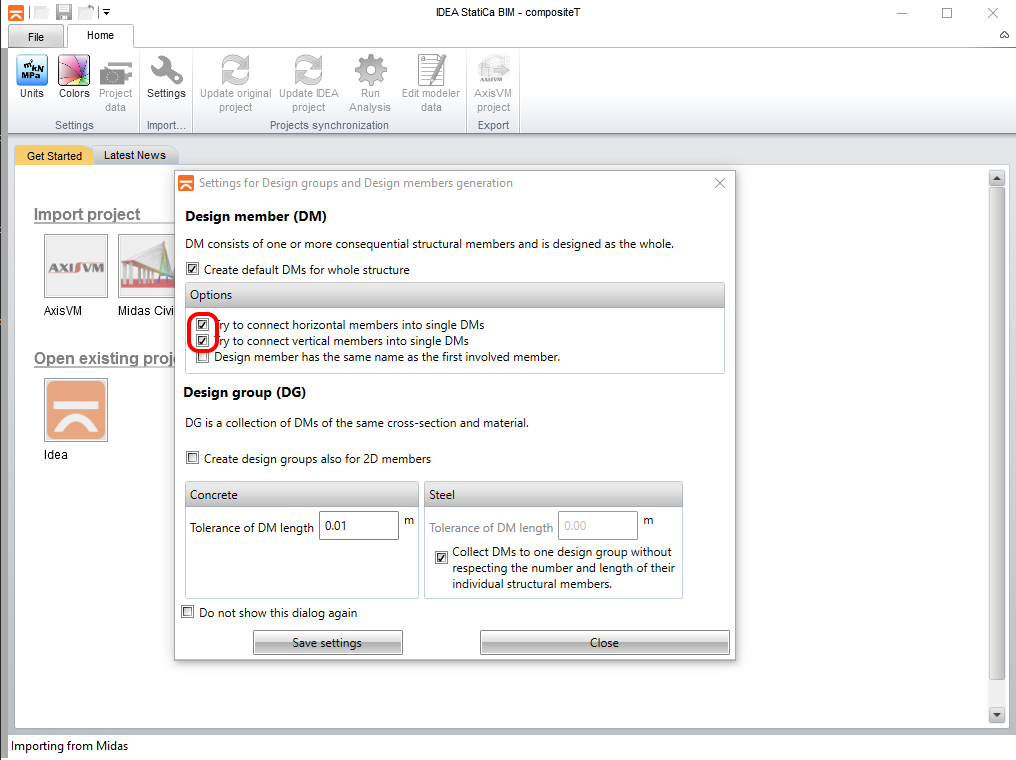The image size is (1016, 760).
Task: Select the Get Started tab
Action: 54,156
